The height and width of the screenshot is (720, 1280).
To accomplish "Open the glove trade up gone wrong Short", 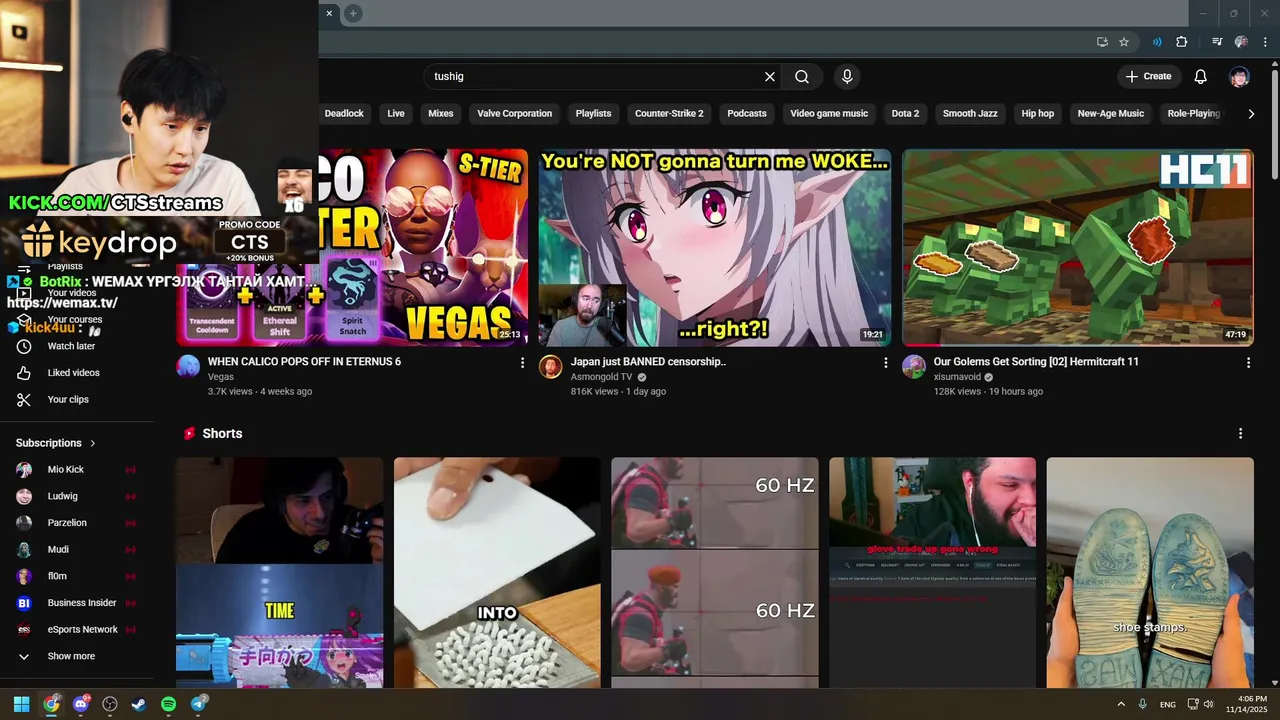I will click(x=932, y=573).
